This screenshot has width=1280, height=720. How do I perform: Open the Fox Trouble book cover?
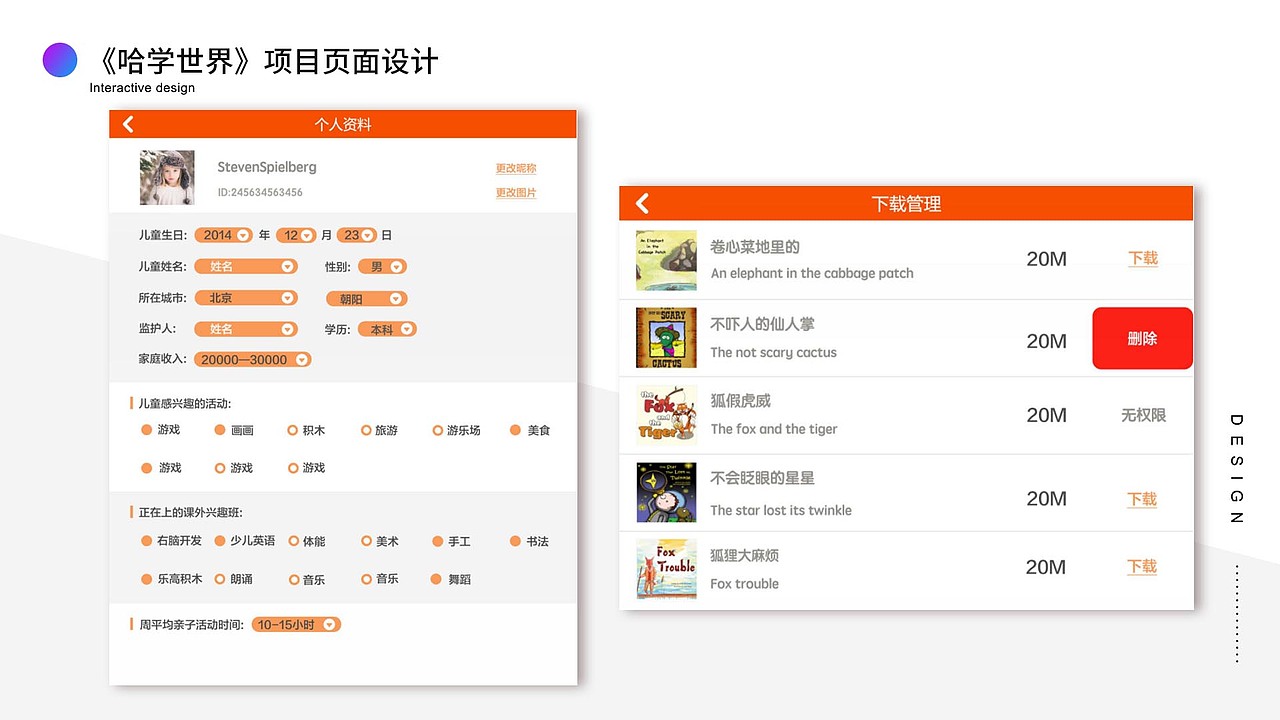point(666,569)
